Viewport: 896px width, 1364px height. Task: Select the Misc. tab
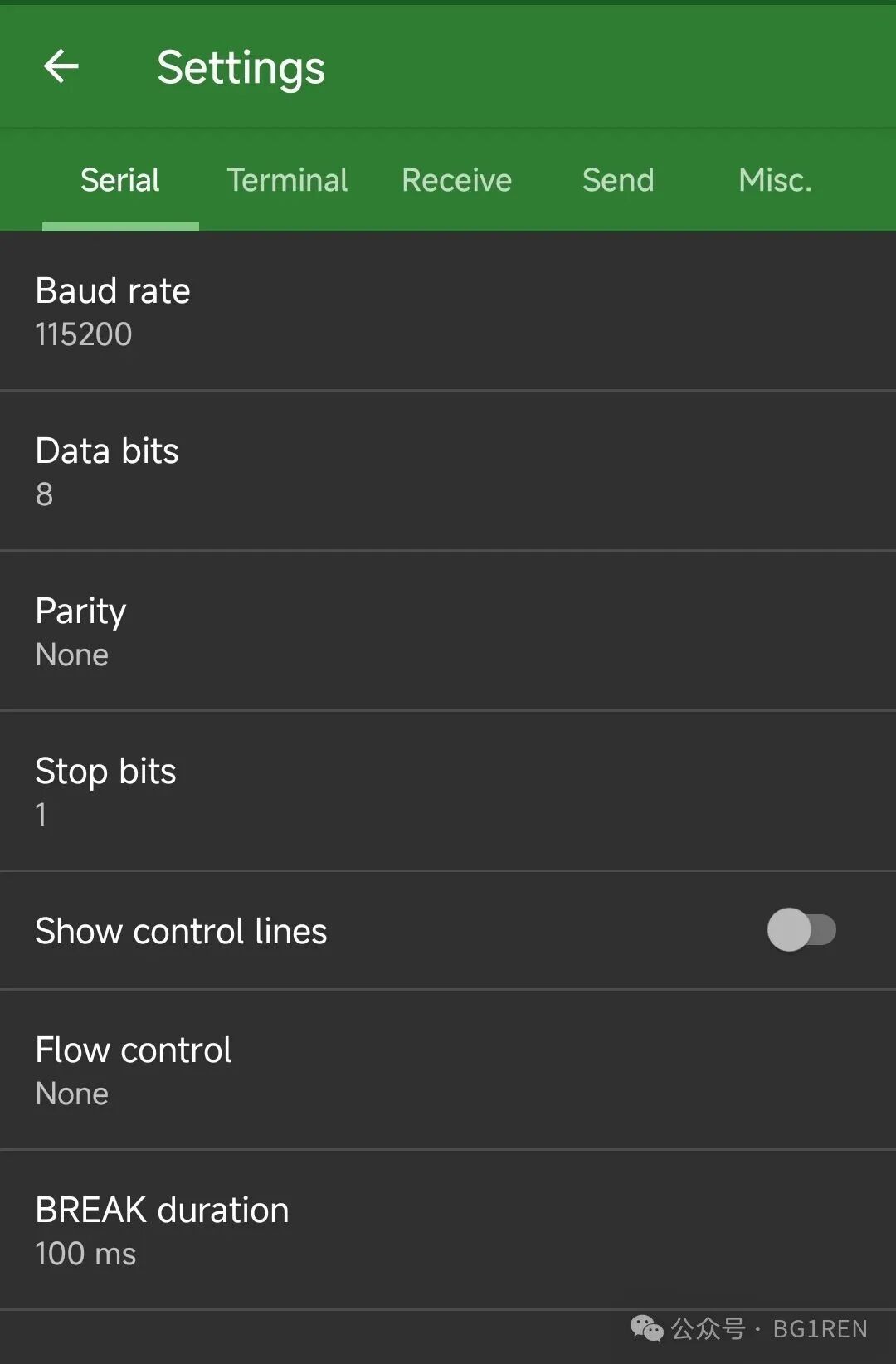click(775, 180)
